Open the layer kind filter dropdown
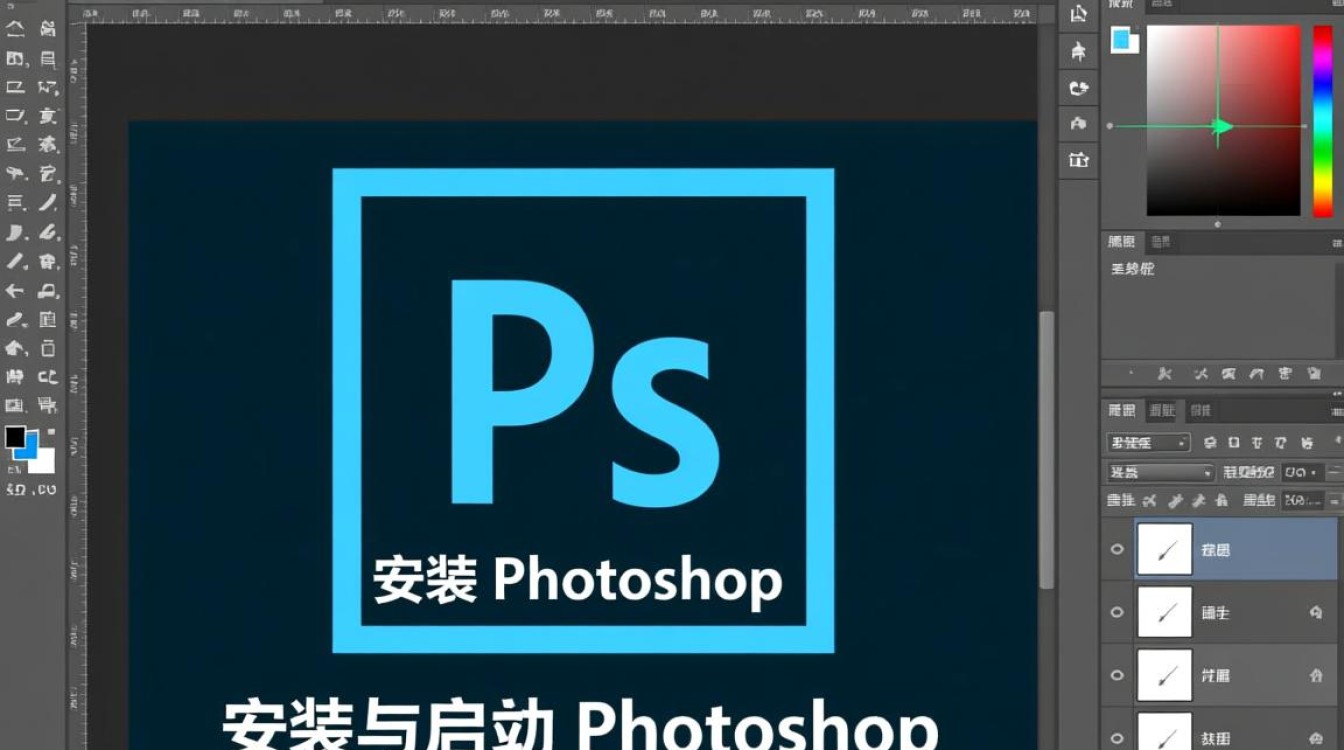 1148,442
